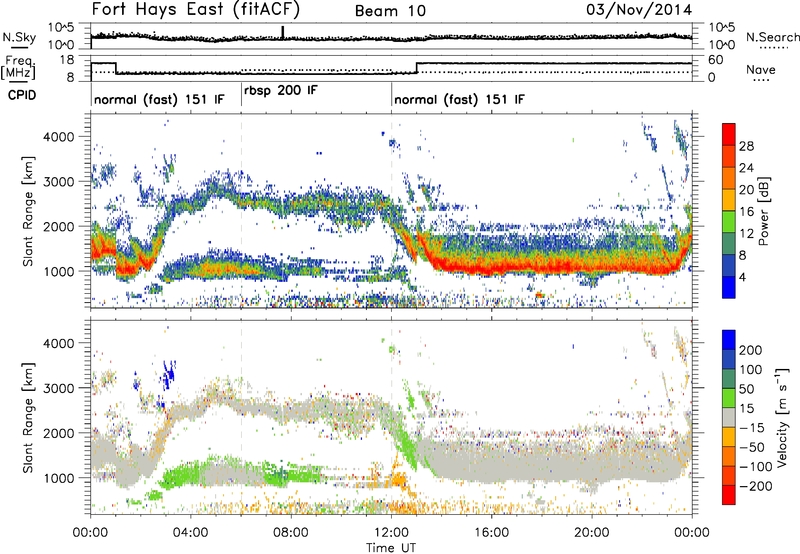The image size is (800, 554).
Task: Click the 'Power [dB]' color bar label
Action: click(764, 211)
